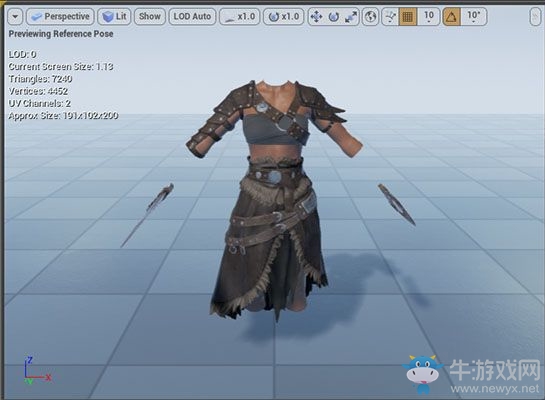The image size is (545, 400).
Task: Open the viewport options dropdown arrow
Action: click(x=15, y=17)
